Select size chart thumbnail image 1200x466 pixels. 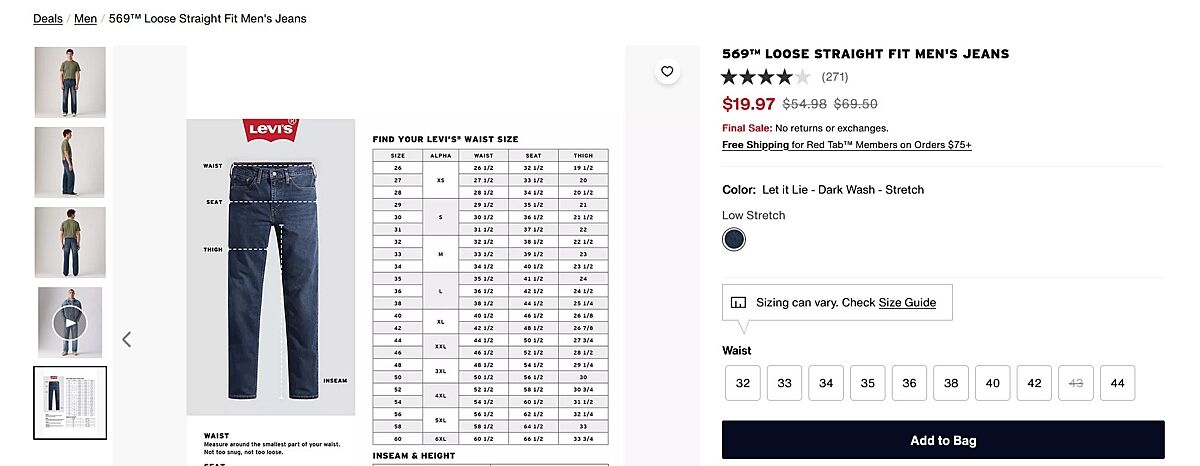(x=70, y=402)
